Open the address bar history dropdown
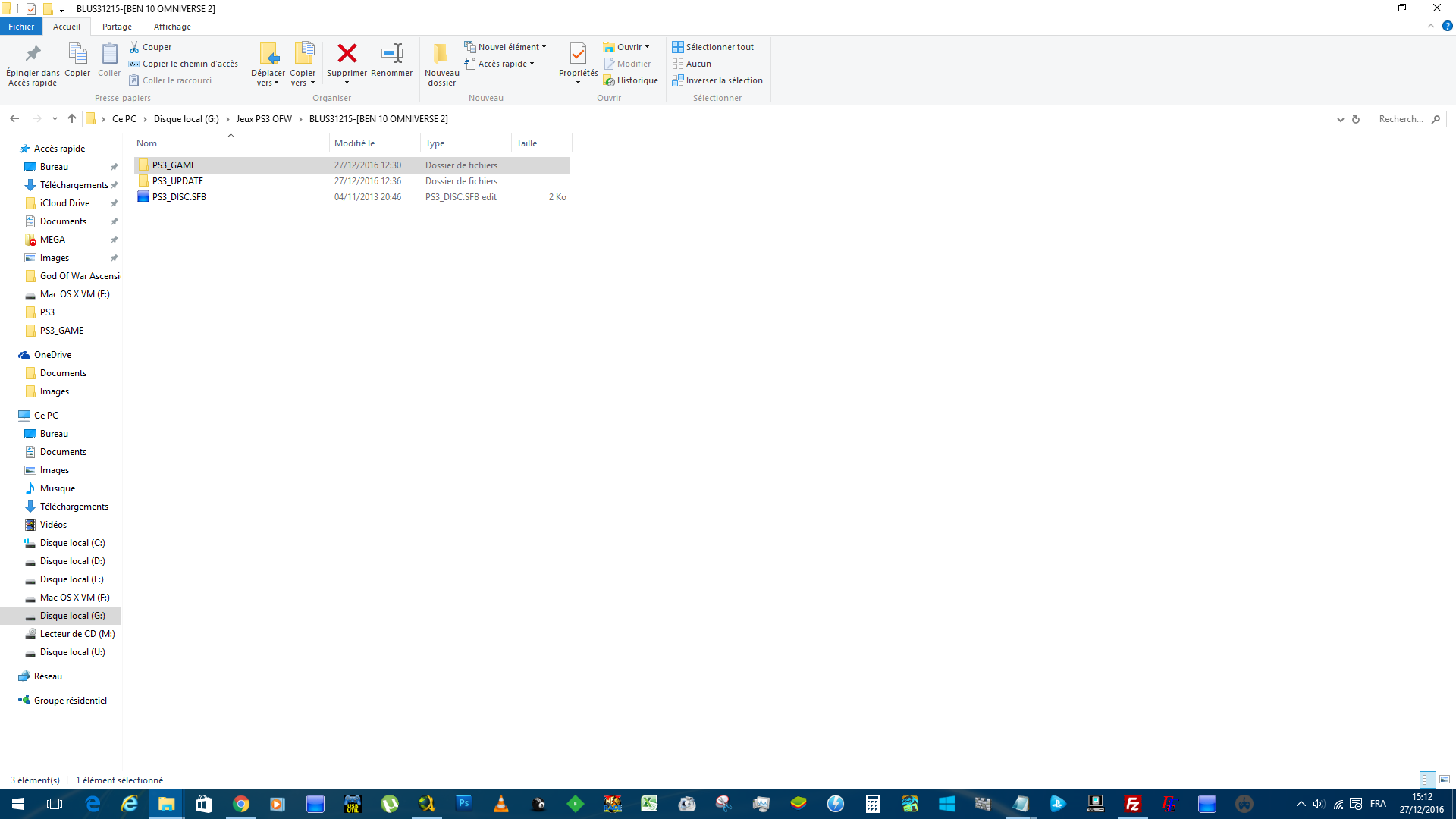 coord(1340,119)
